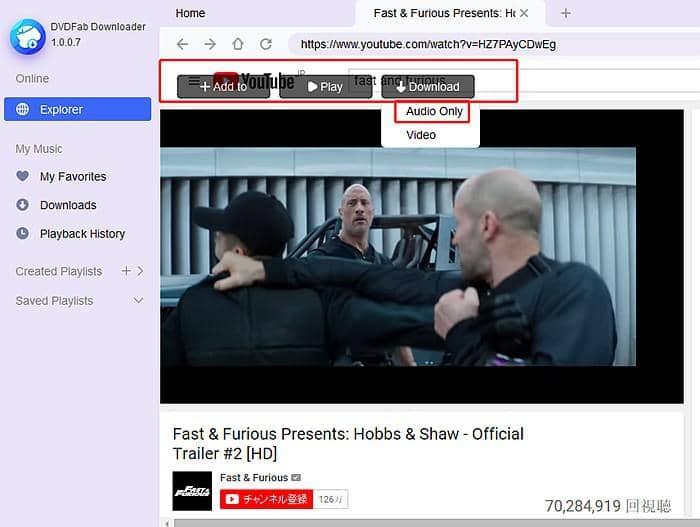Add a new playlist with plus icon

point(126,271)
